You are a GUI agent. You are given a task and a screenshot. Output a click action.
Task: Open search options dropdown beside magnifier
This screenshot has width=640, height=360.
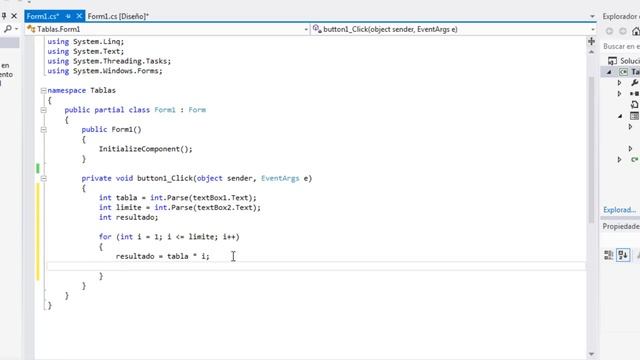pyautogui.click(x=16, y=29)
